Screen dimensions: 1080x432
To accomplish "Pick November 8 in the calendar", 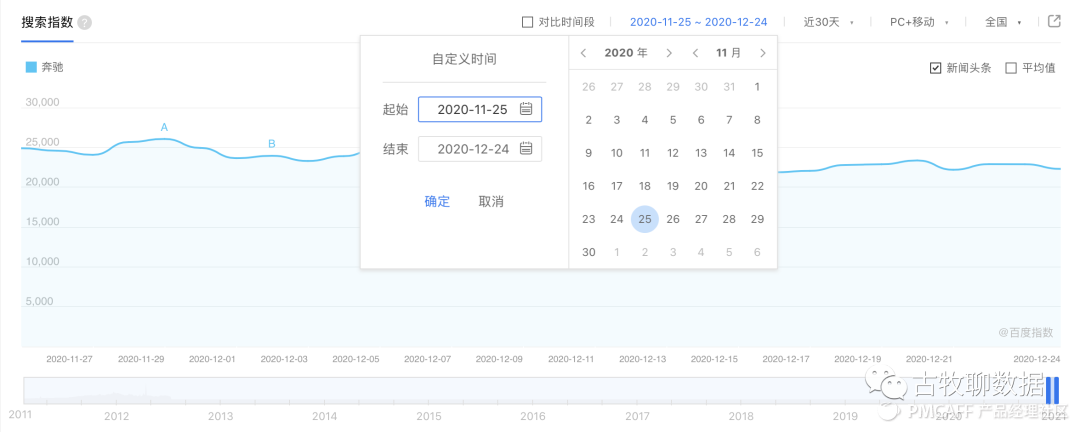I will [757, 120].
